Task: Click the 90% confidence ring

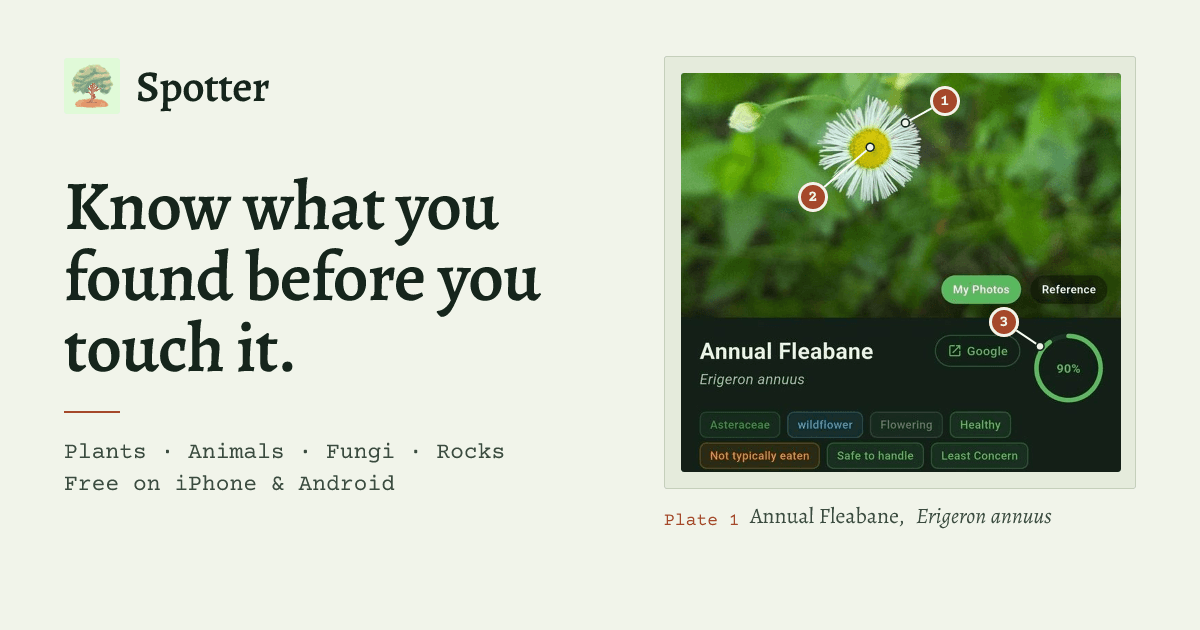Action: coord(1068,369)
